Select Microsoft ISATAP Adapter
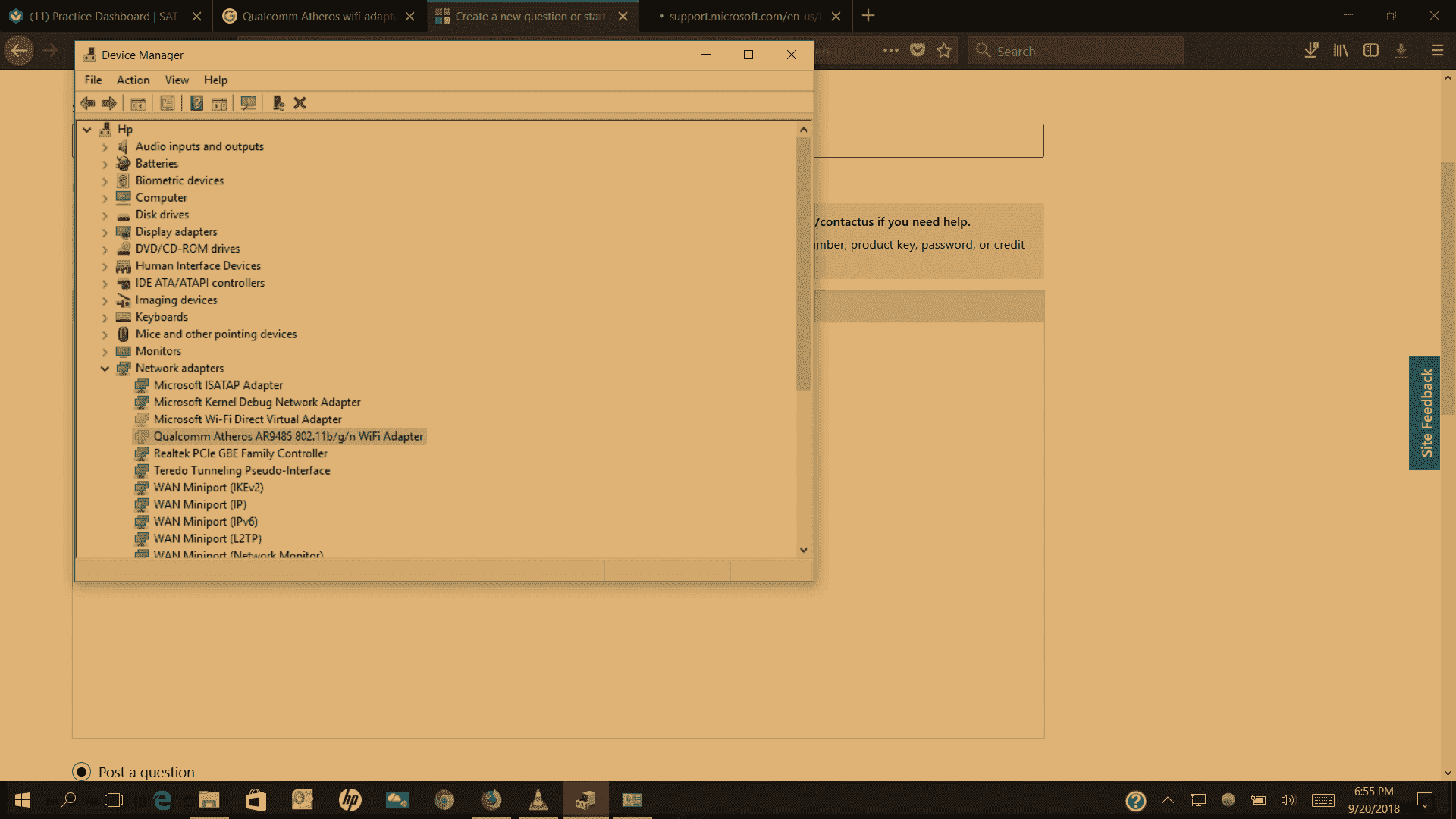Screen dimensions: 1456x819 (x=218, y=385)
